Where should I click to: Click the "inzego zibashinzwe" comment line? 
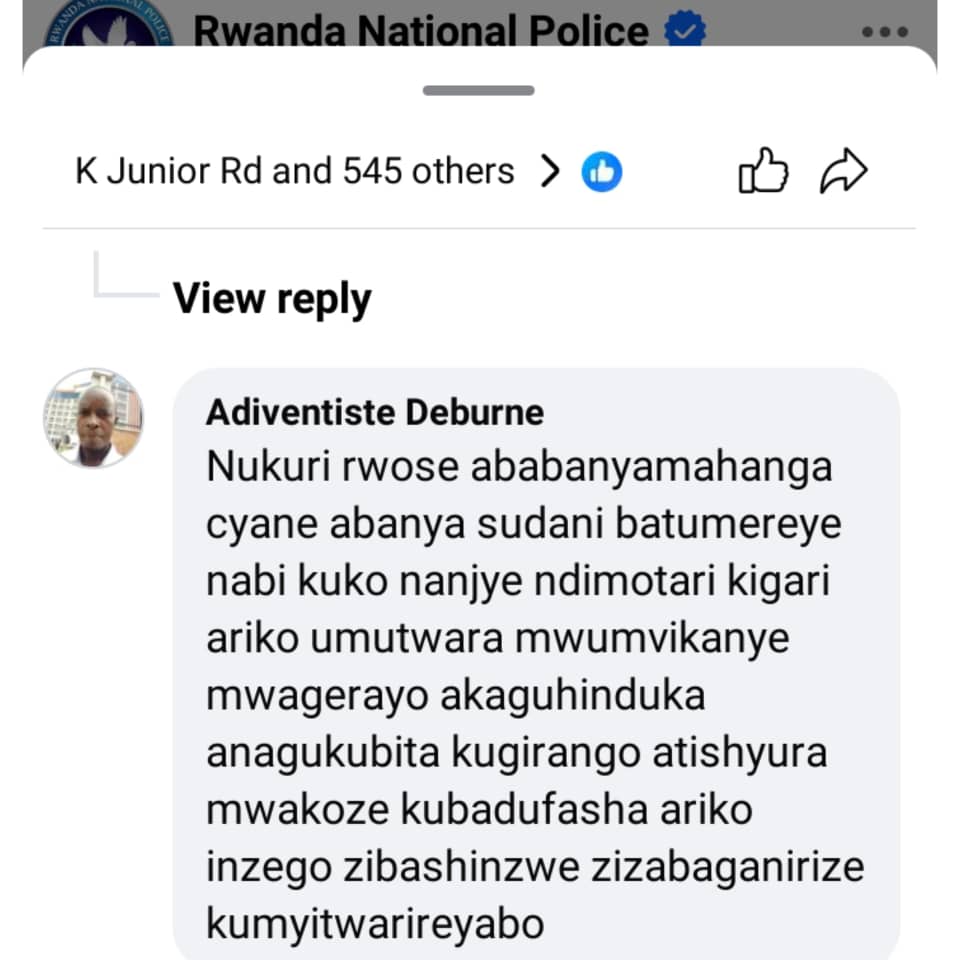(x=393, y=867)
